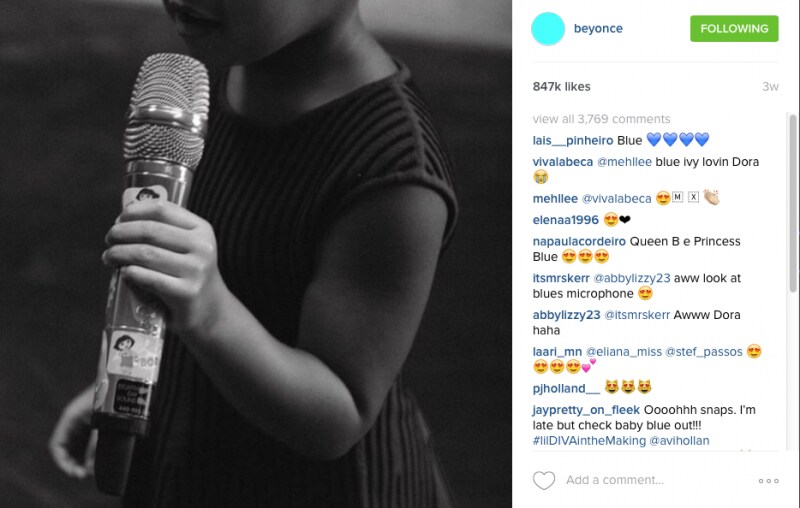Open lais__pinheiro commenter profile

click(573, 141)
